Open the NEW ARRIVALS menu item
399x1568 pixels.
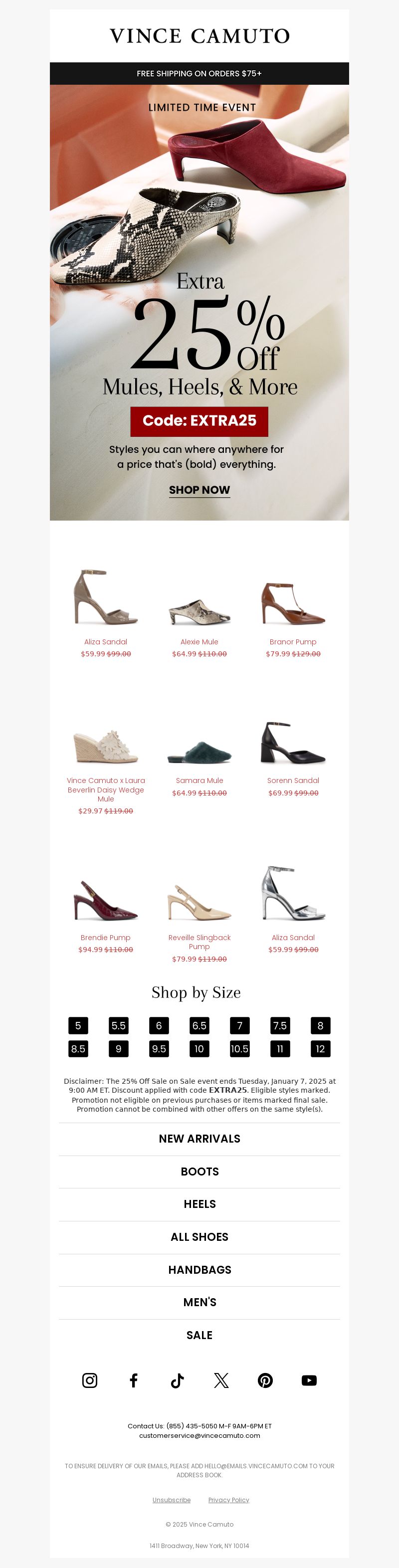pyautogui.click(x=199, y=1138)
